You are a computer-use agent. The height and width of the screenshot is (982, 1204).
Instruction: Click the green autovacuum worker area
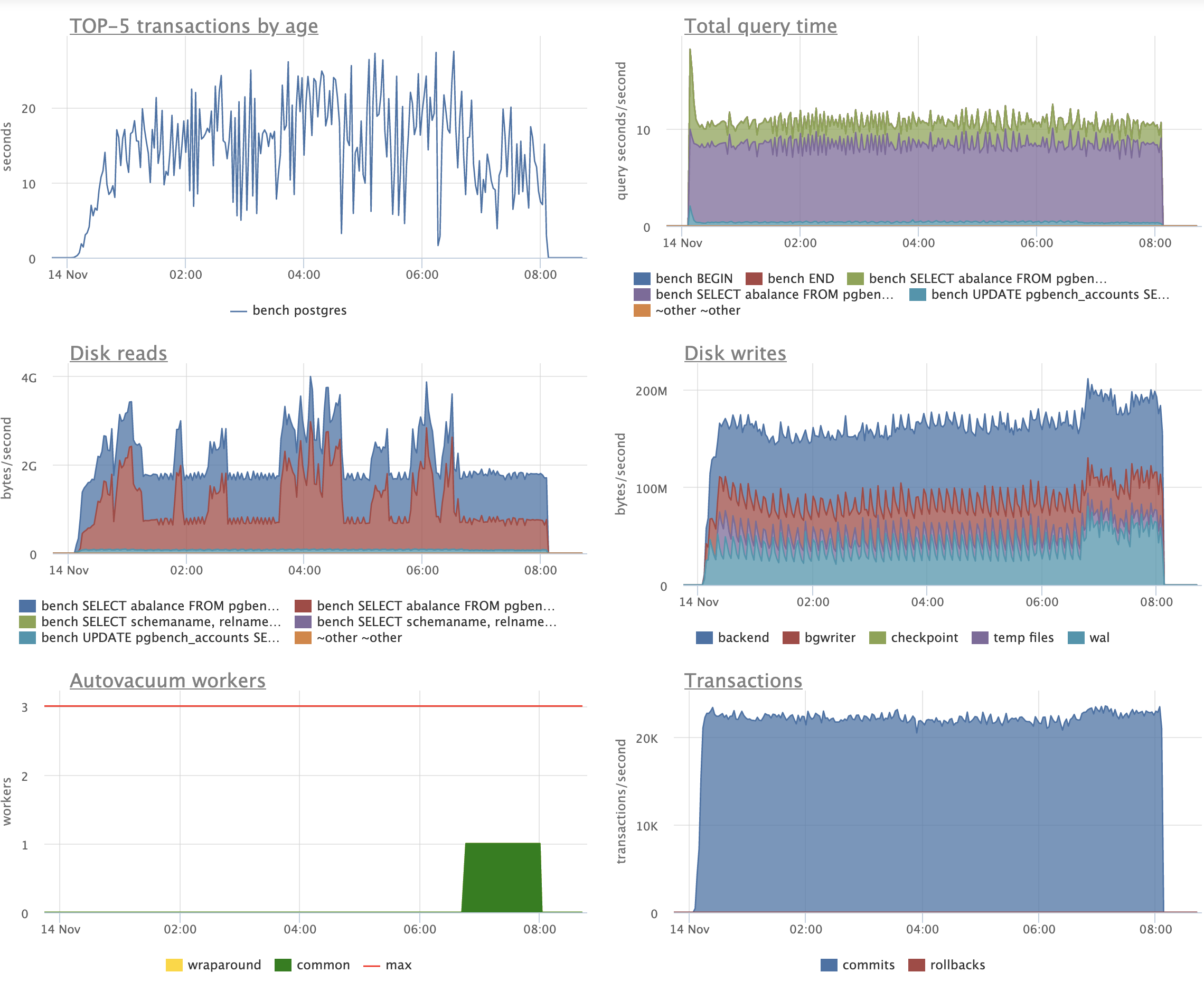pyautogui.click(x=502, y=877)
